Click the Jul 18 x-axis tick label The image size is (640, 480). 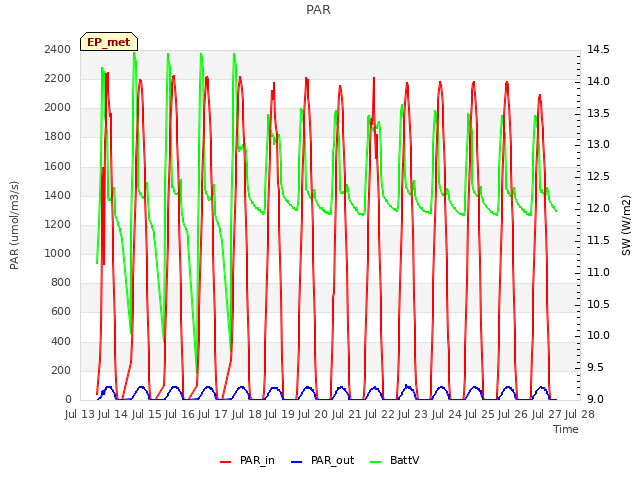click(x=247, y=414)
